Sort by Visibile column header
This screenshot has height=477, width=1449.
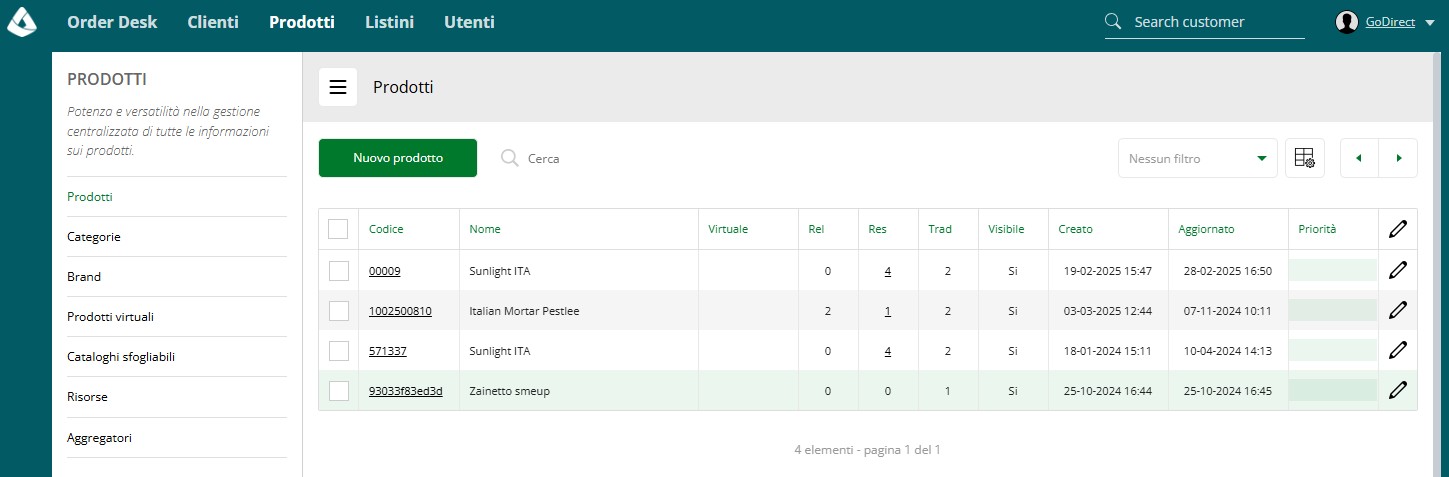tap(1006, 229)
